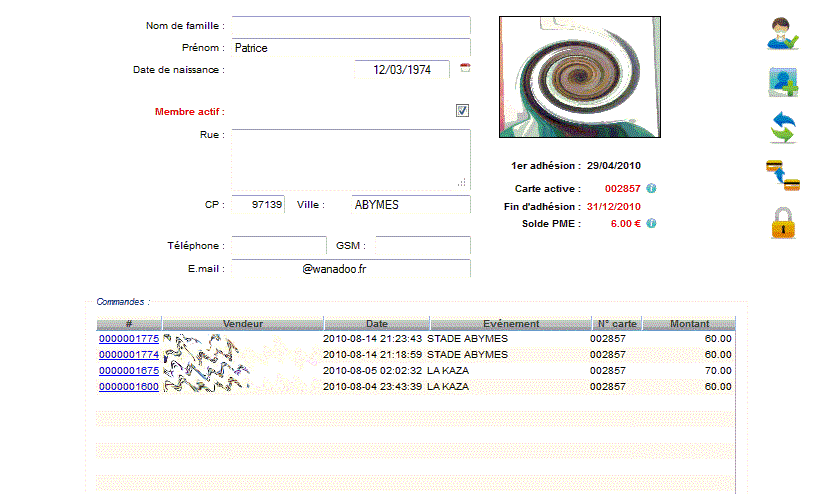Click LA KAZA in order 0000001675 row
The height and width of the screenshot is (494, 827).
(448, 371)
